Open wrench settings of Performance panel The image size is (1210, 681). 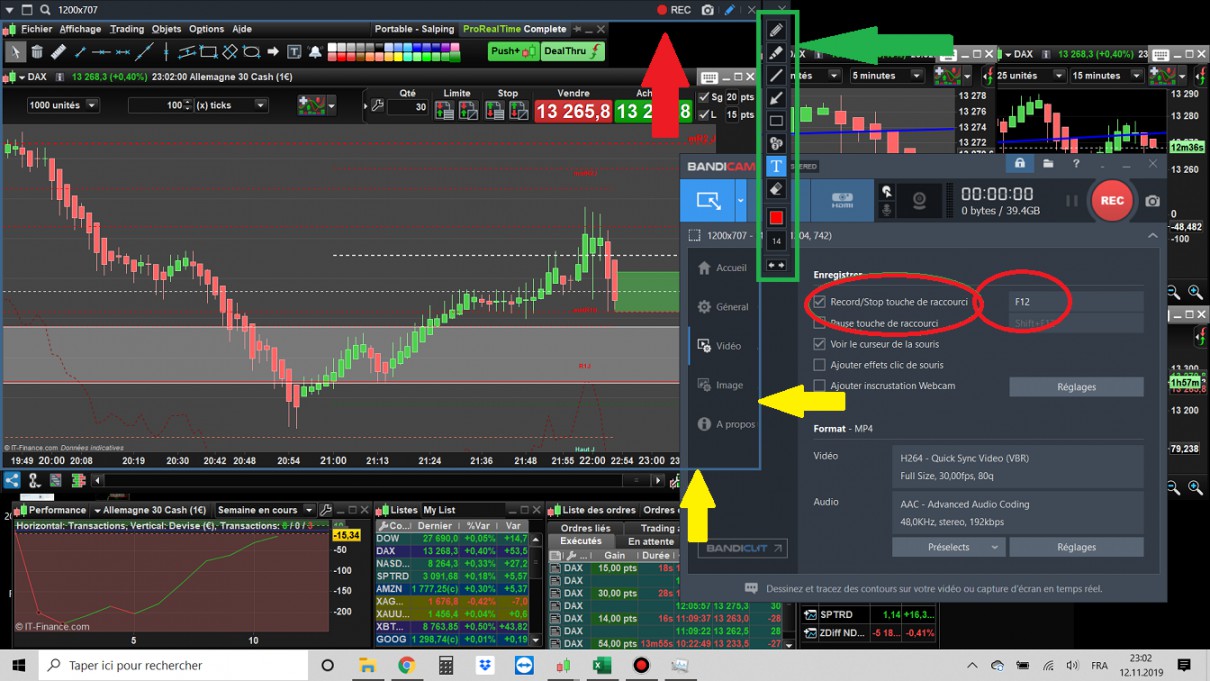326,510
